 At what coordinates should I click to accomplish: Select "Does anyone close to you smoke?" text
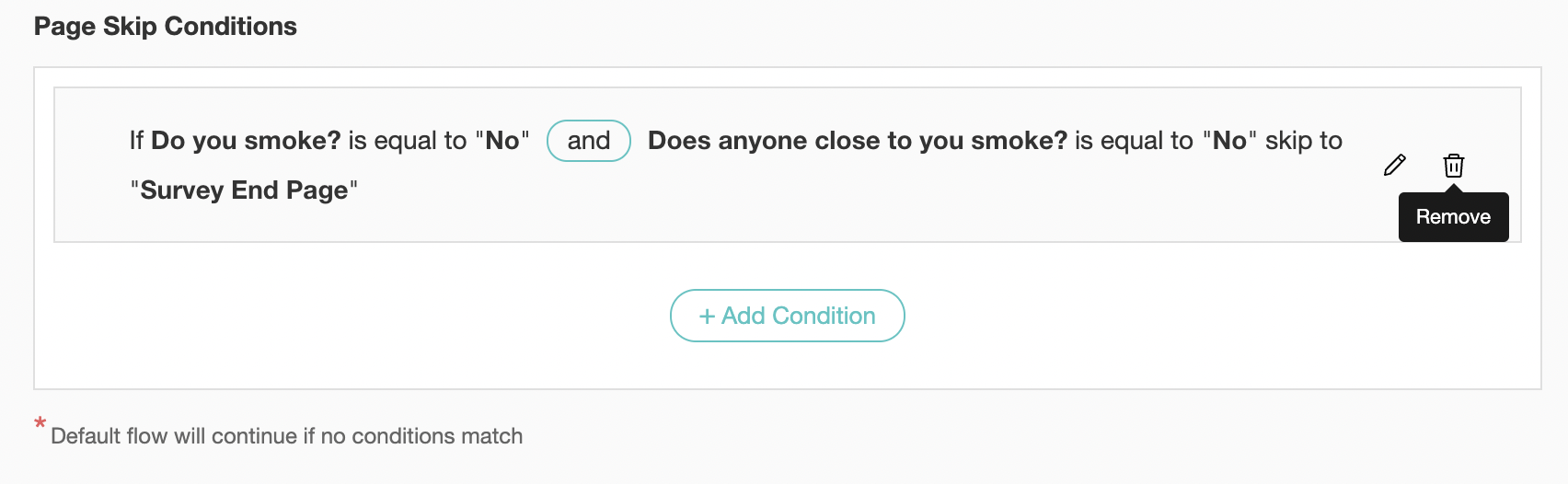(857, 141)
